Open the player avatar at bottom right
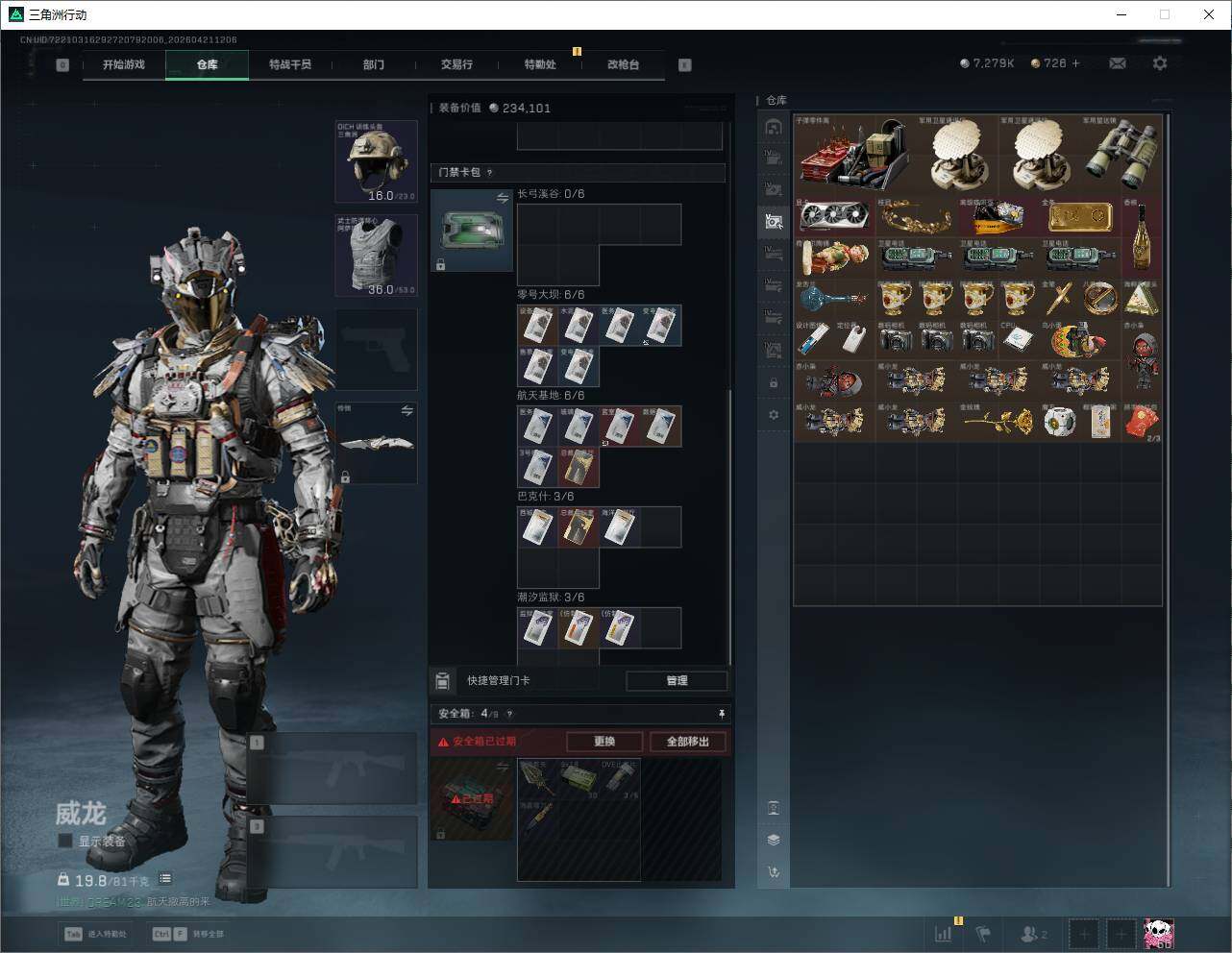Screen dimensions: 1232x953 (x=1158, y=934)
